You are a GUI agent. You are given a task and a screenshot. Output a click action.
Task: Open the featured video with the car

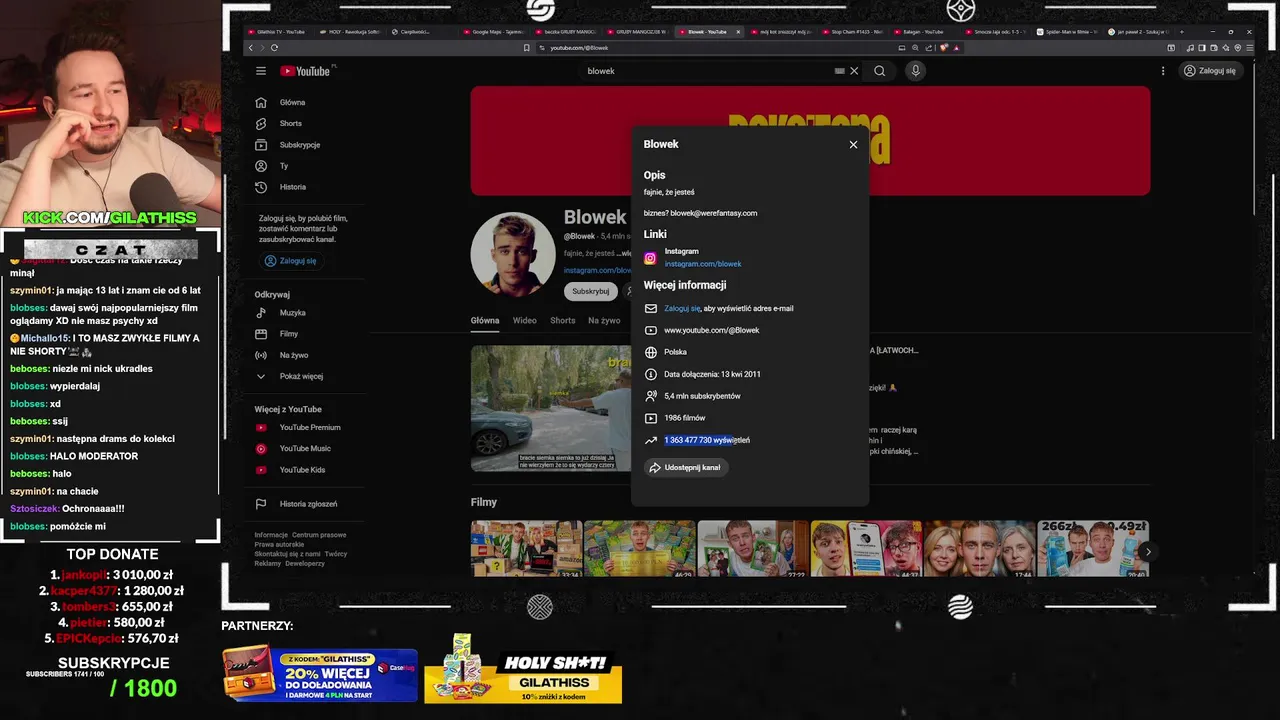(x=551, y=408)
